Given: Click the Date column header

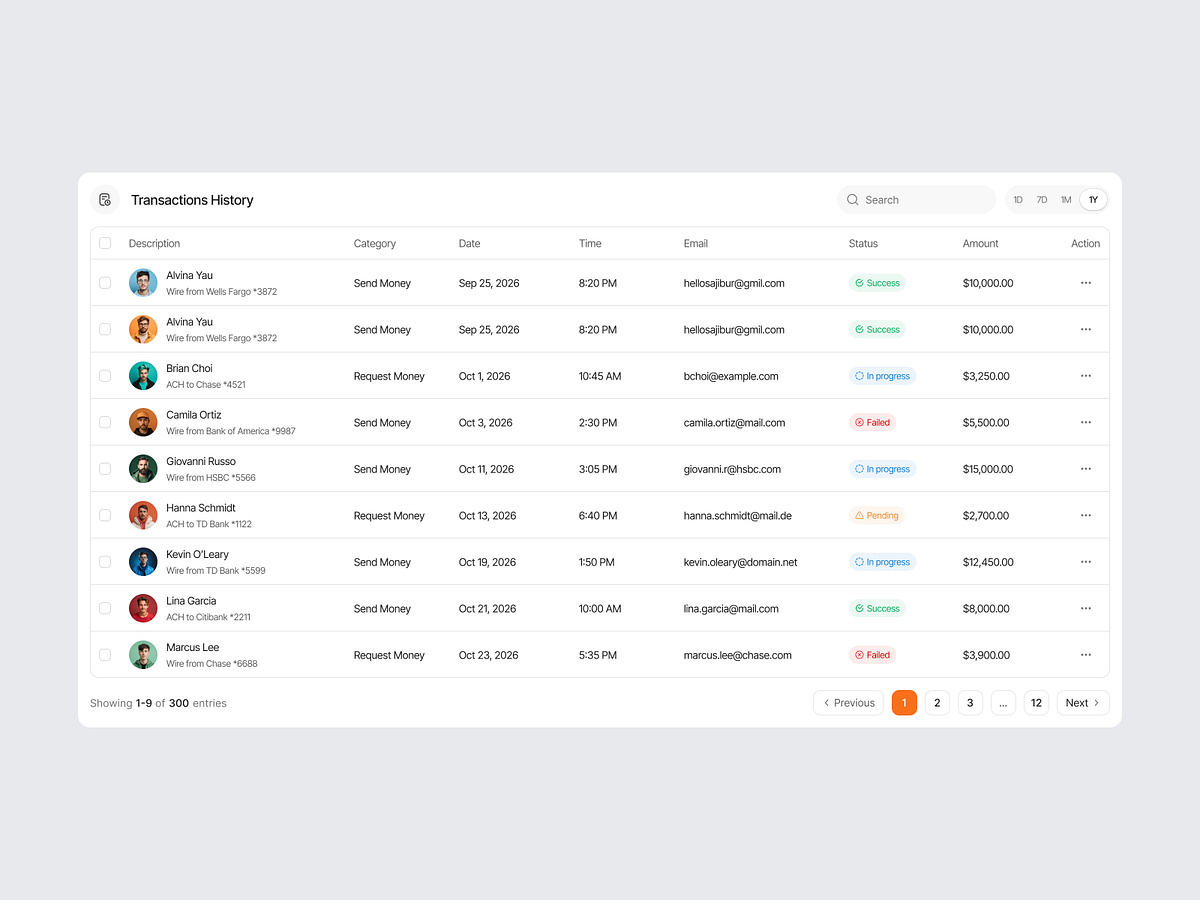Looking at the screenshot, I should [x=470, y=243].
